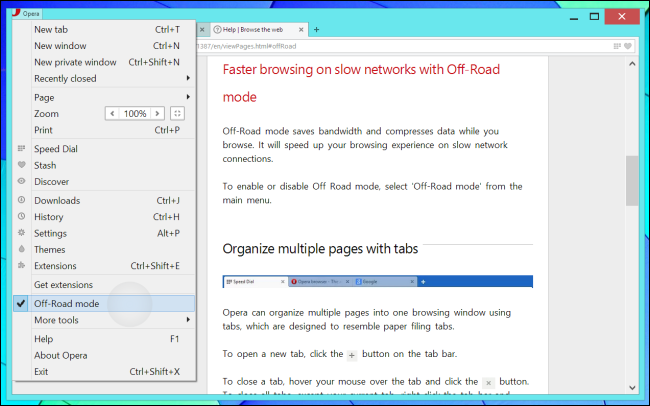
Task: Close the Help | Browse the web tab
Action: point(301,29)
